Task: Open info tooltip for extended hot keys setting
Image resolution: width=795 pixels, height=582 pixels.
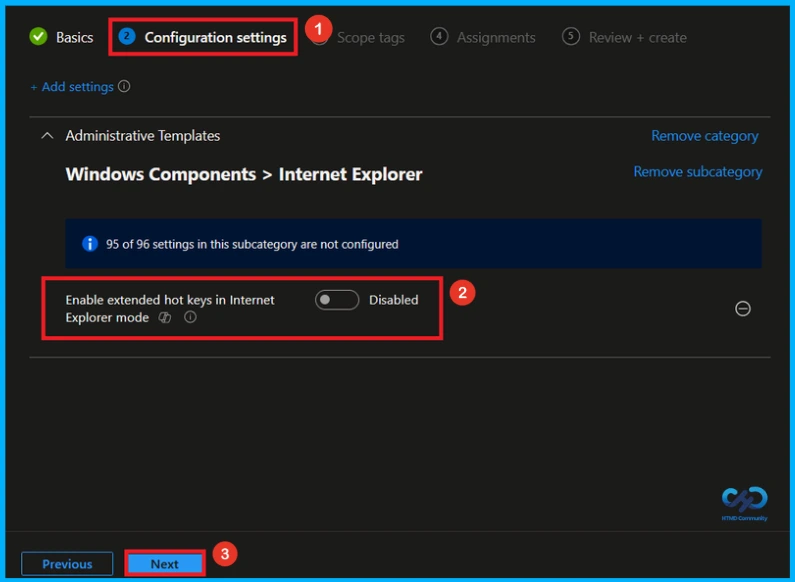Action: coord(190,317)
